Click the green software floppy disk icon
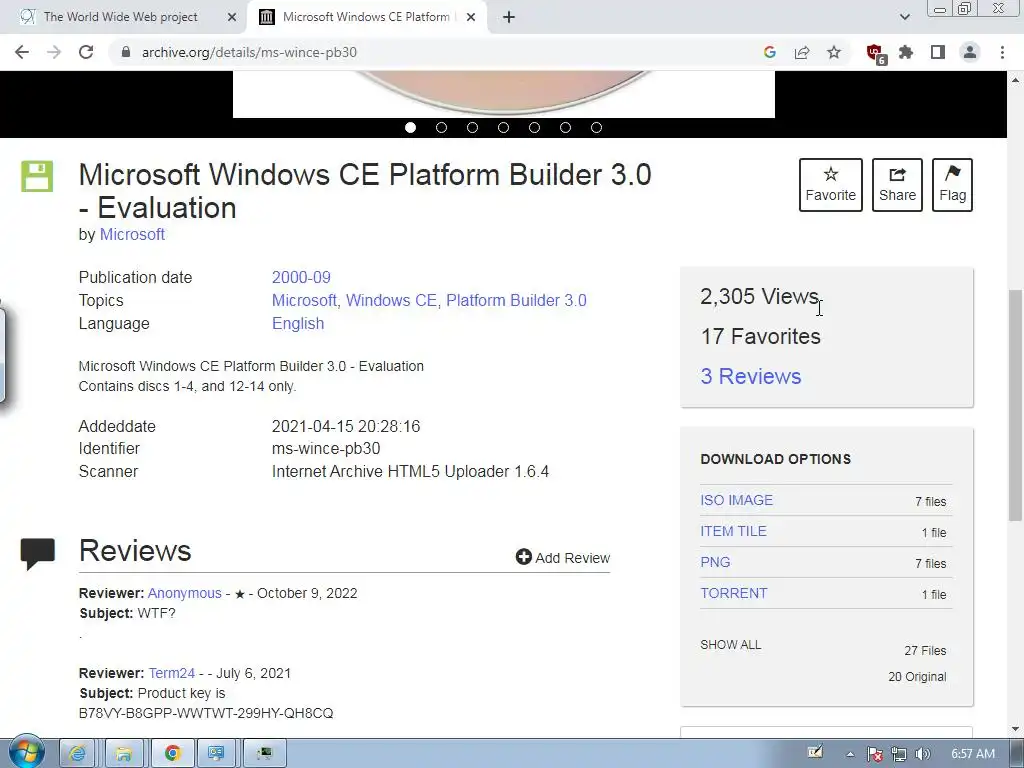The image size is (1024, 768). (37, 176)
